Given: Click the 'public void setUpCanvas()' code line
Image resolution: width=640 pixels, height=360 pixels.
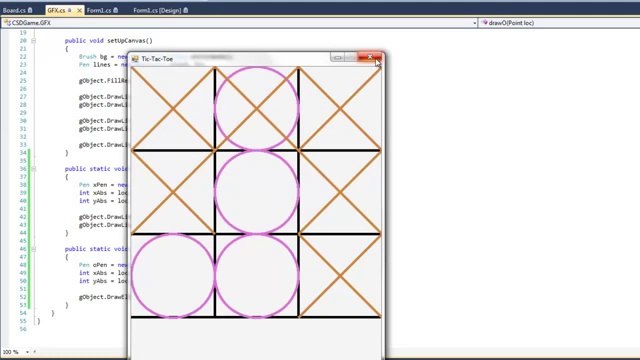Looking at the screenshot, I should click(x=109, y=41).
